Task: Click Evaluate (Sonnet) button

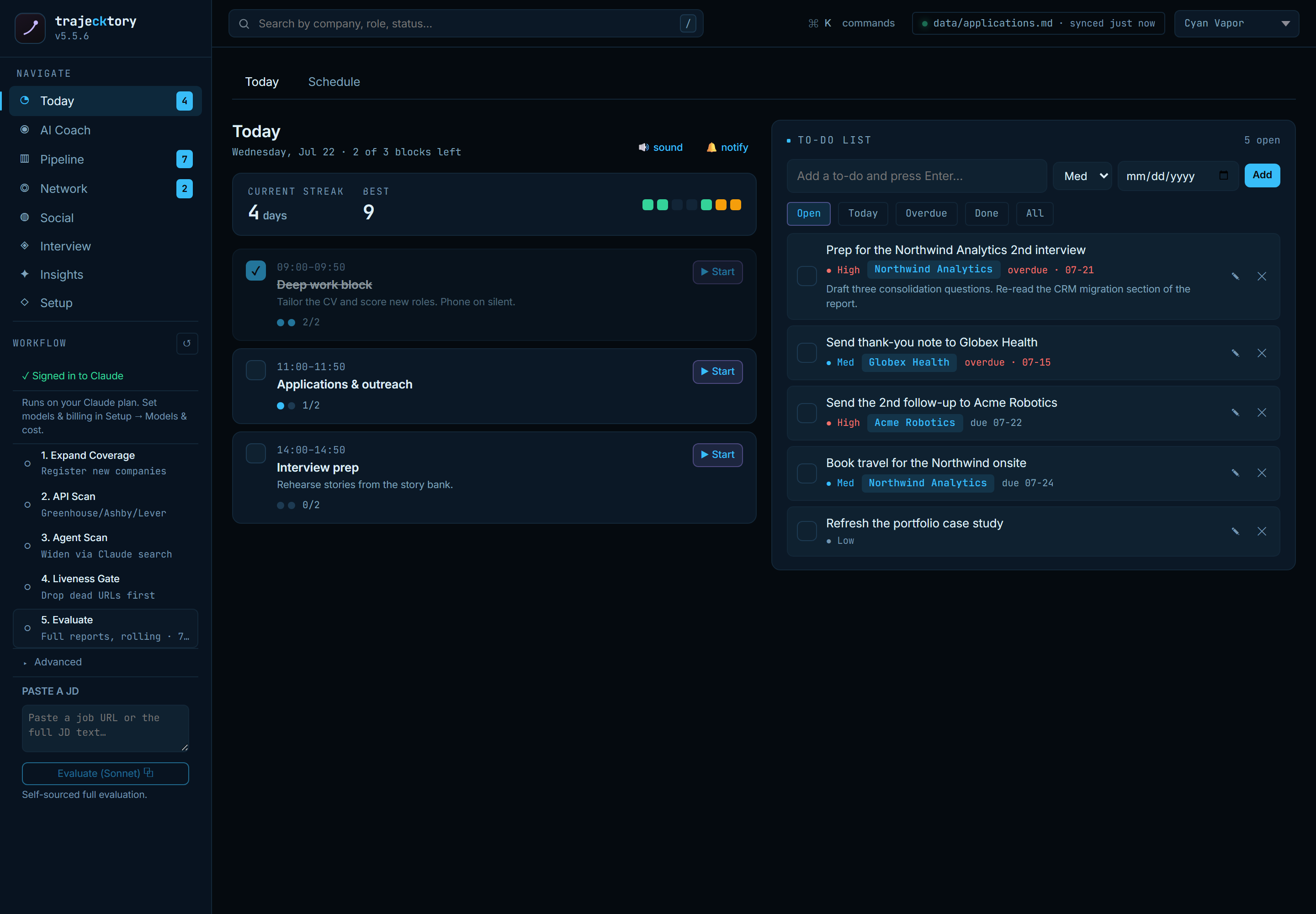Action: (106, 774)
